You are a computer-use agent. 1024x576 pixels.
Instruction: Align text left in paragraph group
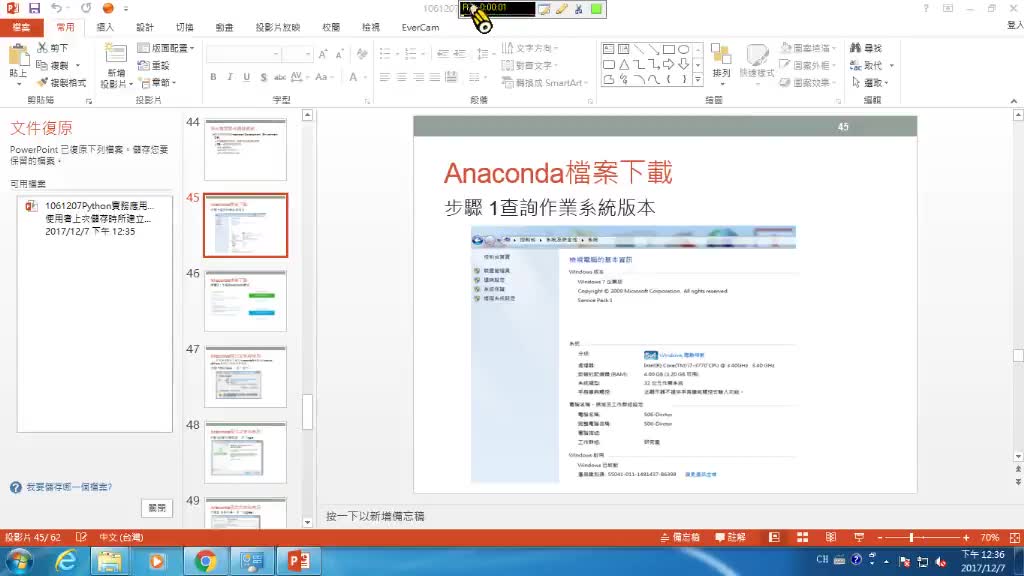pyautogui.click(x=385, y=77)
